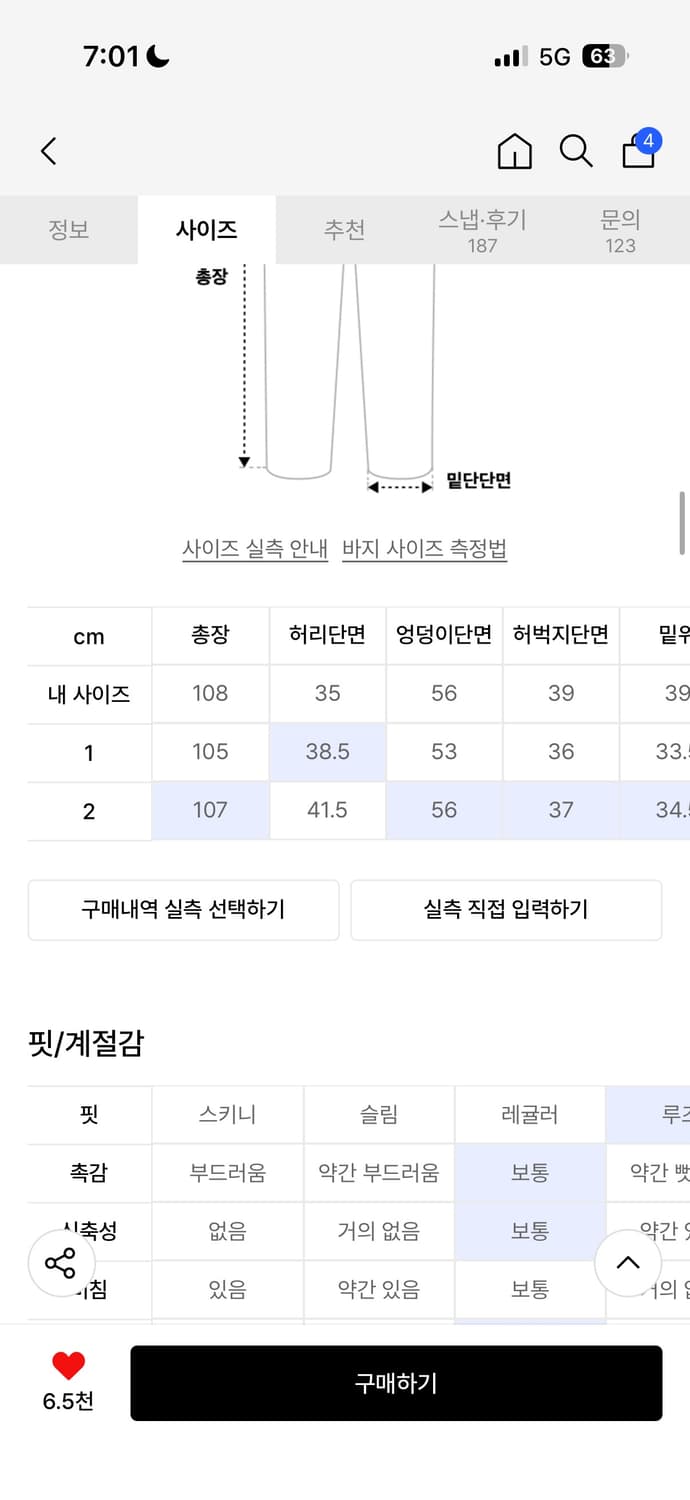The height and width of the screenshot is (1500, 690).
Task: Tap the scroll-to-top arrow
Action: coord(628,1264)
